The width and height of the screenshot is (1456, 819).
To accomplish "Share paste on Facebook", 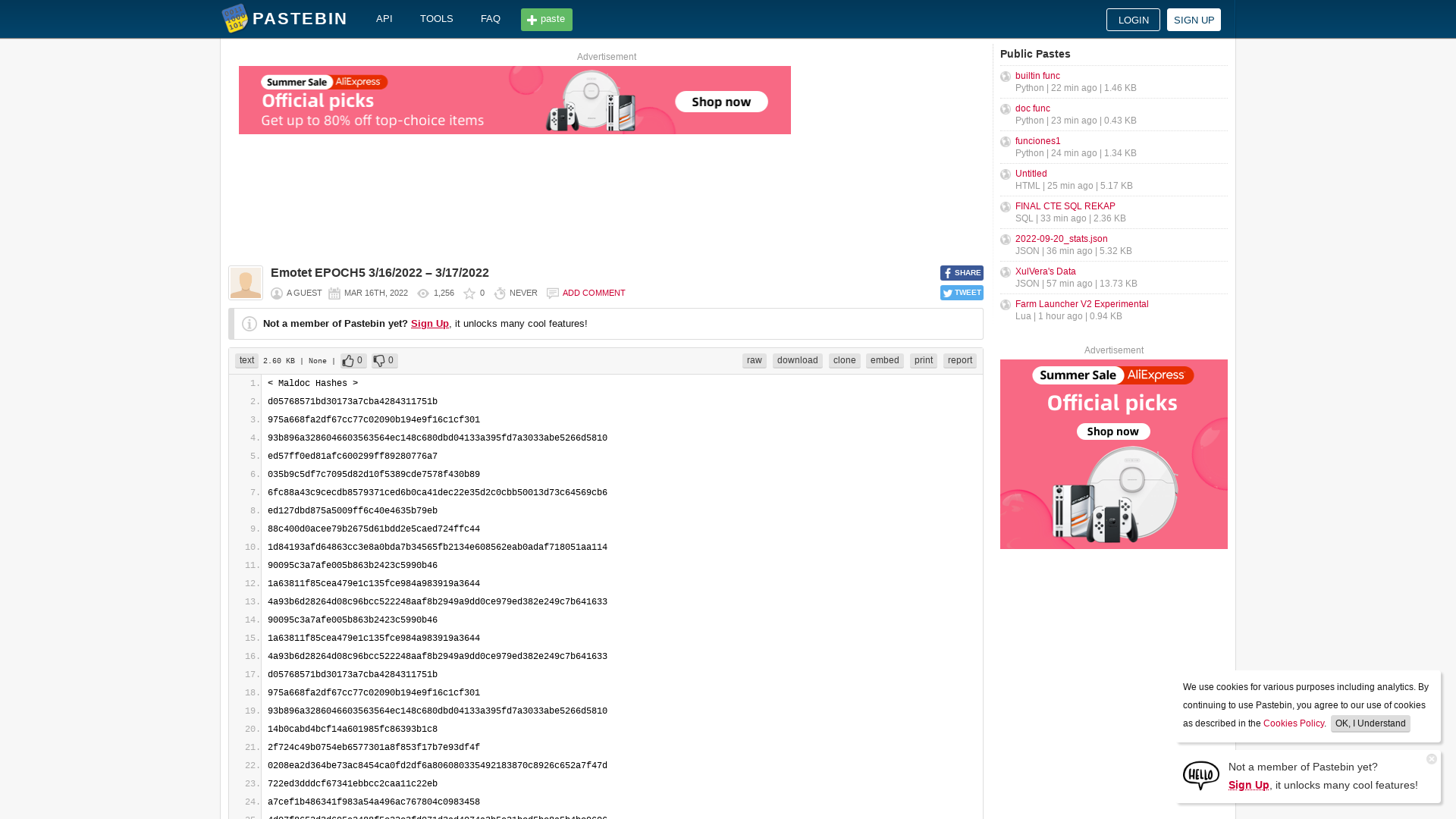I will [962, 273].
